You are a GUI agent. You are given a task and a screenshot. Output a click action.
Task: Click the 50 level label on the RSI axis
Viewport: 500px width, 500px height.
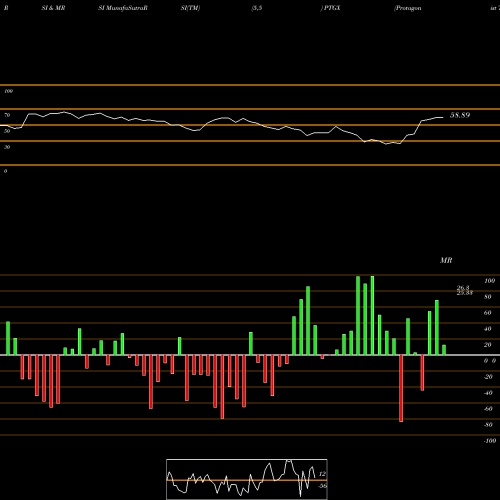tap(7, 131)
